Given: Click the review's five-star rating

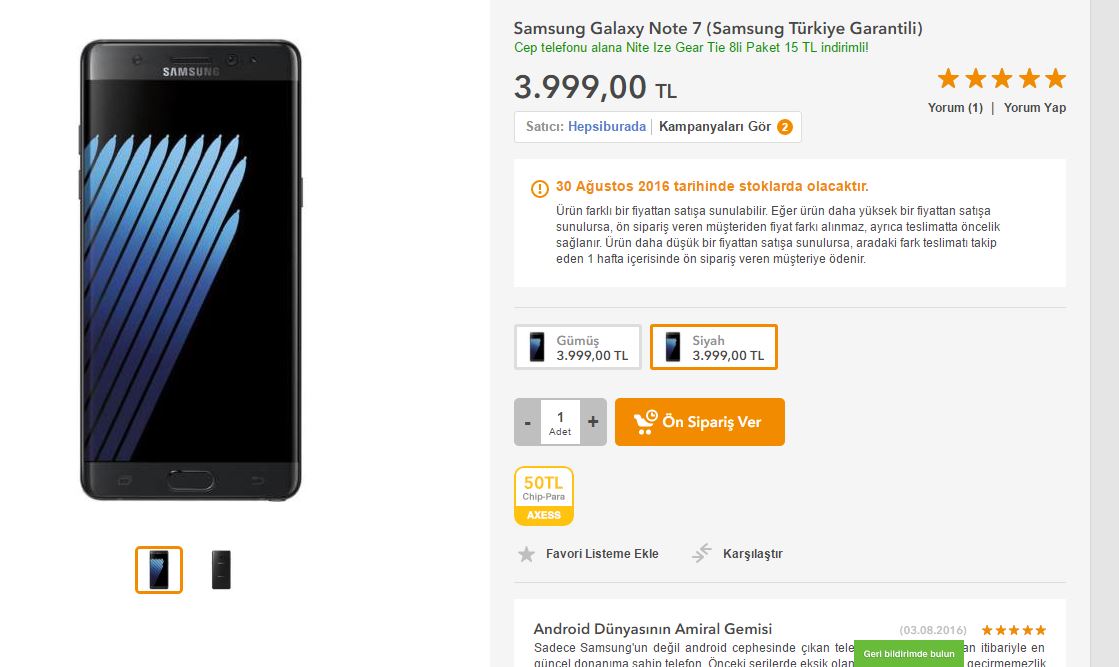Looking at the screenshot, I should click(1013, 630).
